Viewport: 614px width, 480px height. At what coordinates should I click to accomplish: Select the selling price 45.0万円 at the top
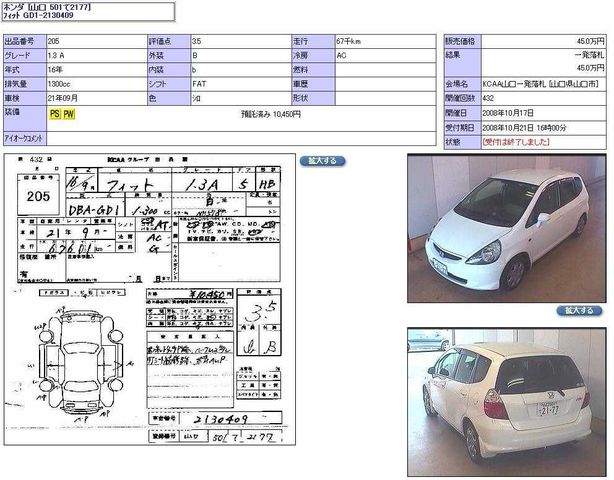[x=591, y=41]
